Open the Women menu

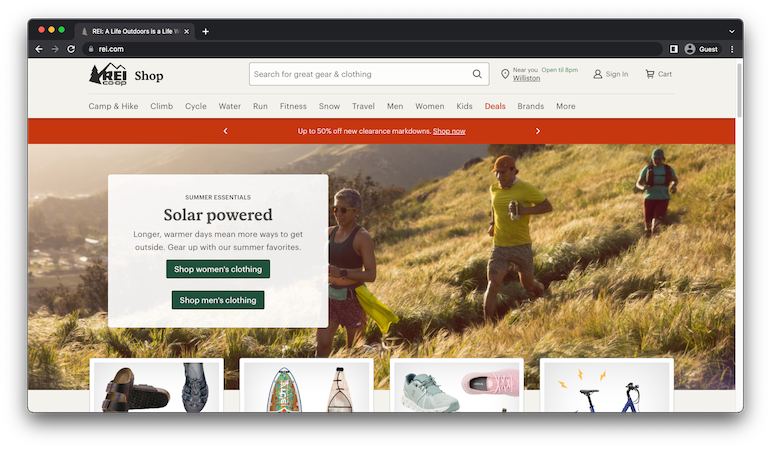(429, 106)
